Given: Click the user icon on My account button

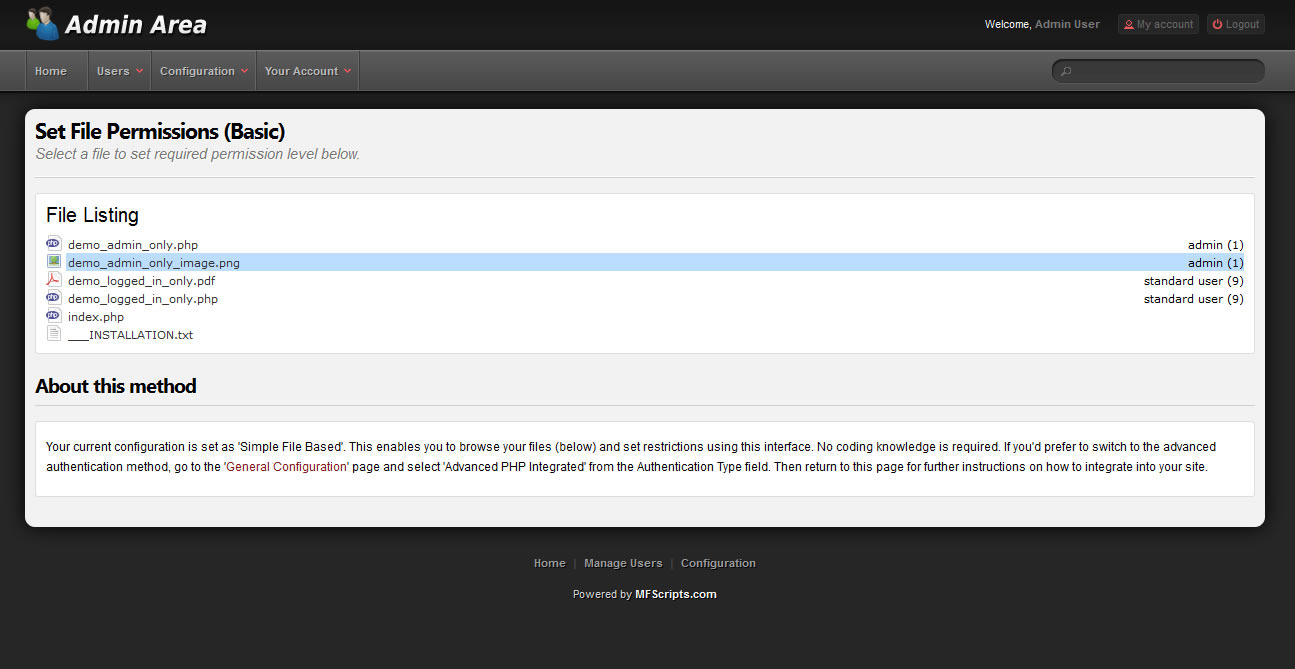Looking at the screenshot, I should pyautogui.click(x=1129, y=24).
